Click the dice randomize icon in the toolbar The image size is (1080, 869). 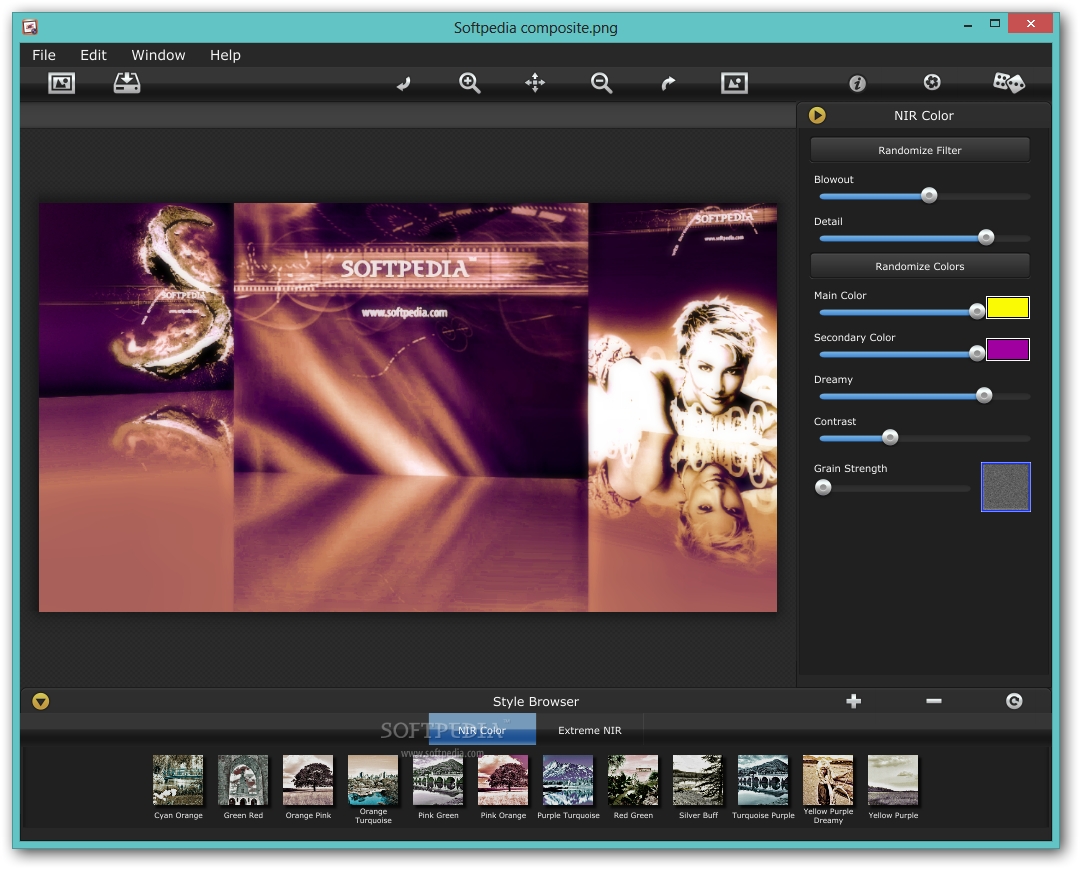(1009, 83)
